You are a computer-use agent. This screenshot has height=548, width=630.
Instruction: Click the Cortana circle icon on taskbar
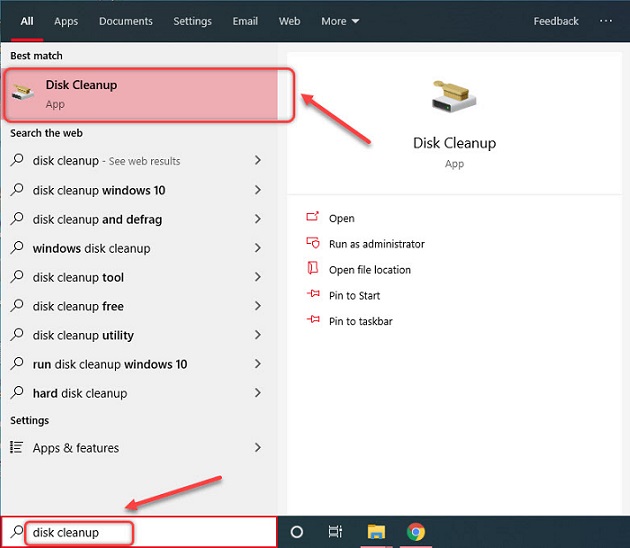coord(297,532)
